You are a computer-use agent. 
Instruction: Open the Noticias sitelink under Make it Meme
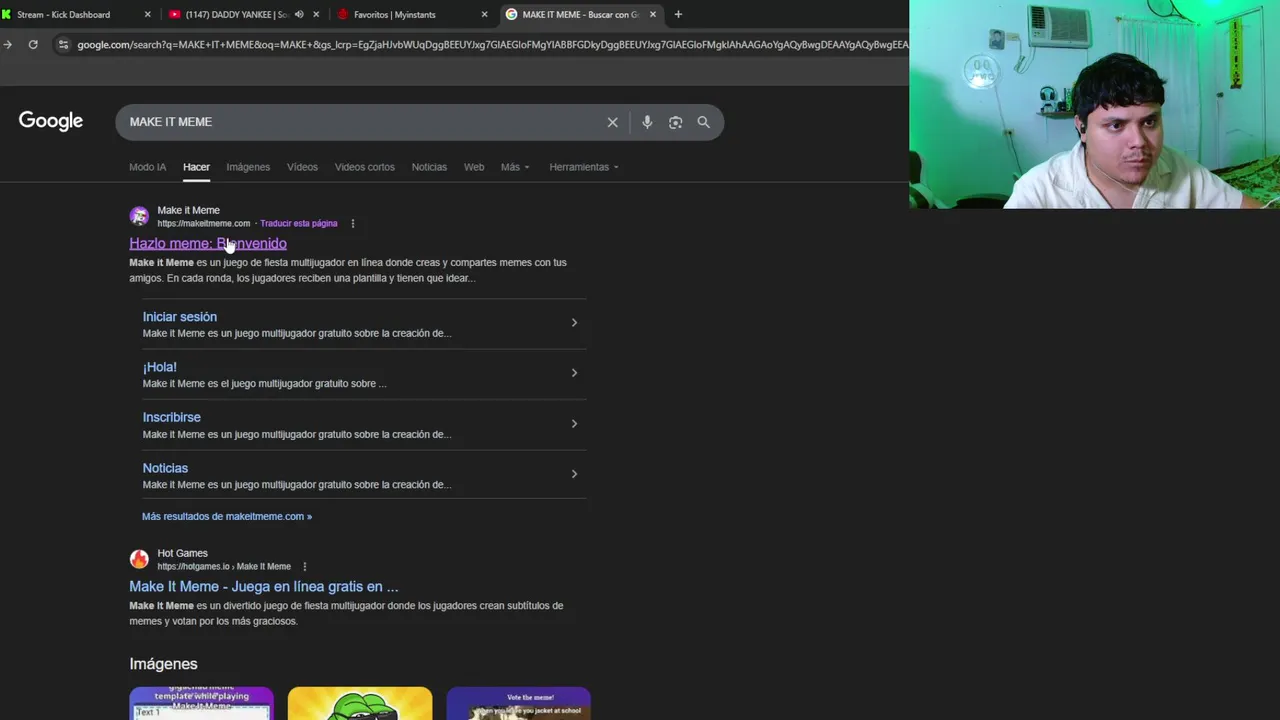pos(165,468)
